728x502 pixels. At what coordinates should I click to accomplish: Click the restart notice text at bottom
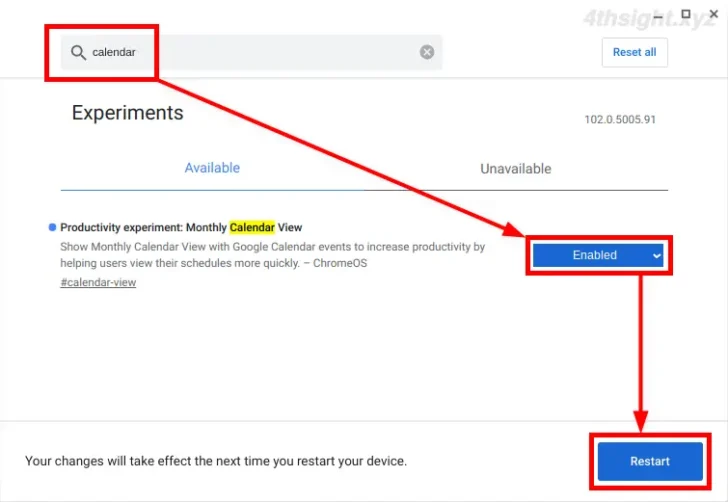[x=216, y=461]
